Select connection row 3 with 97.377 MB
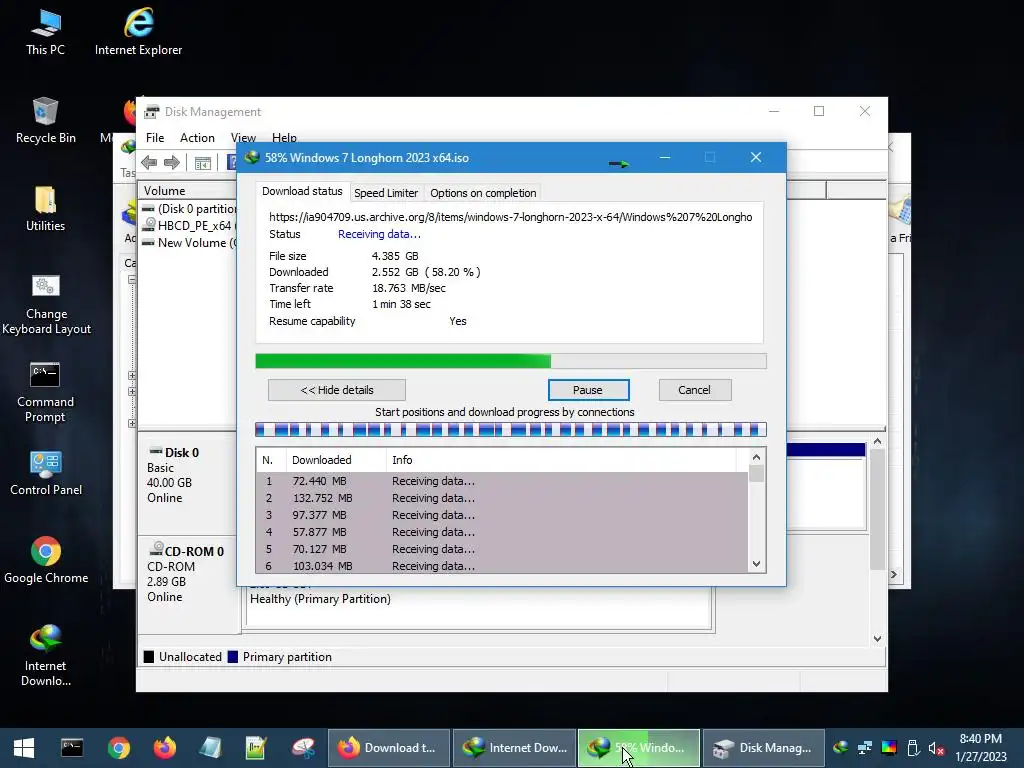Screen dimensions: 1024x768 pos(502,515)
